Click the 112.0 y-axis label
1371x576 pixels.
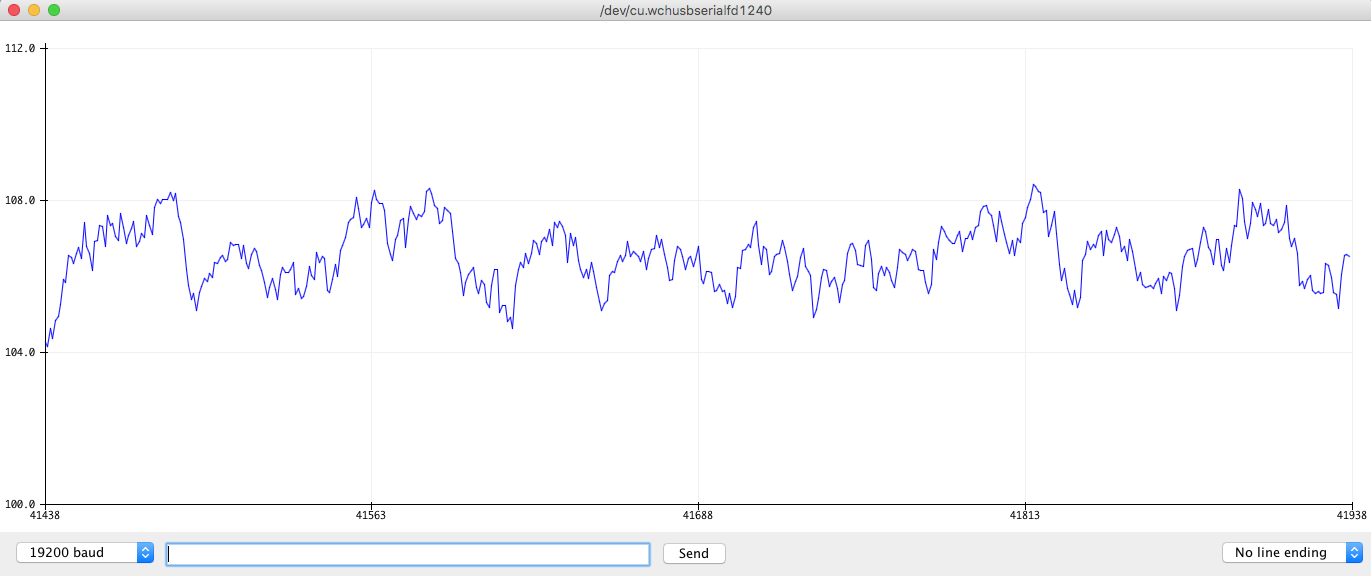click(20, 48)
